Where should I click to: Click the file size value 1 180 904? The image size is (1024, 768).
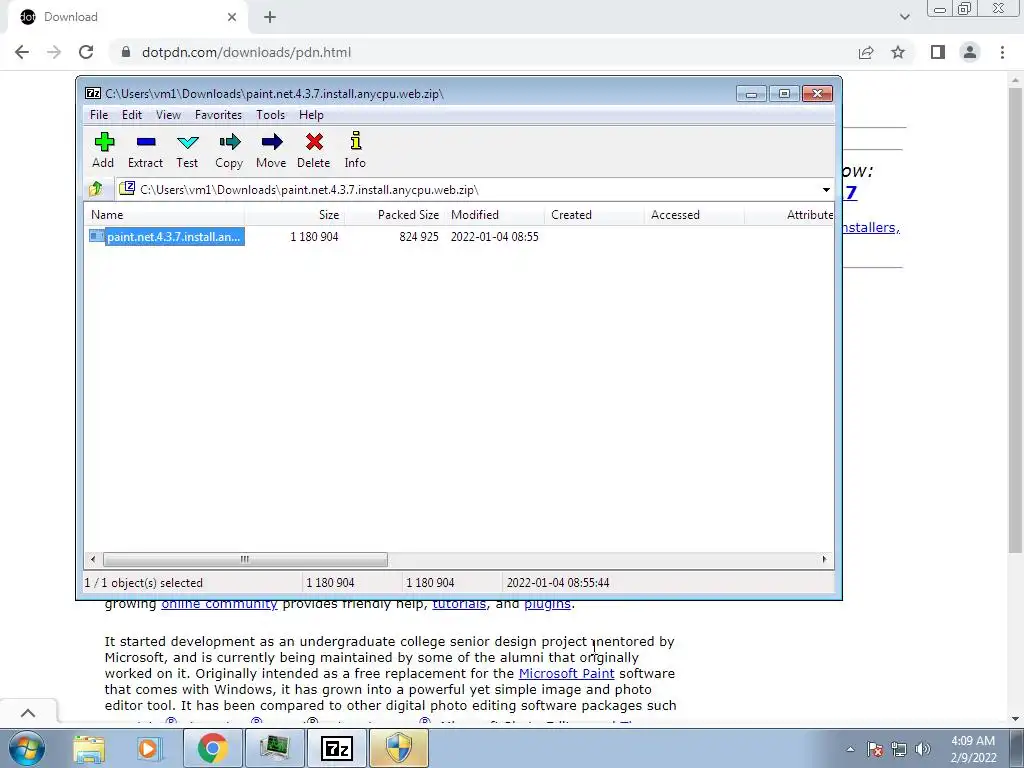[x=314, y=236]
